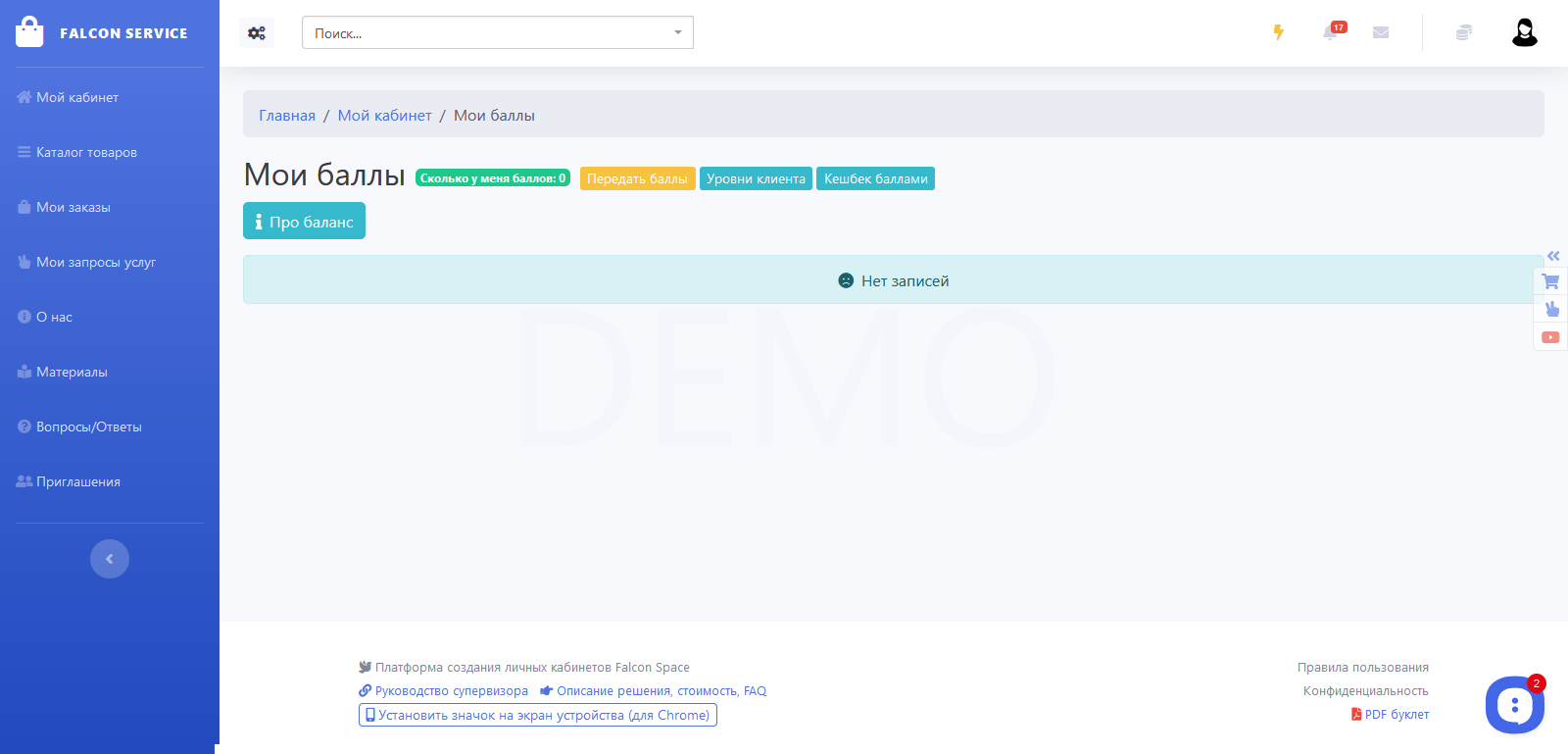This screenshot has width=1568, height=754.
Task: Open the Конфиденциальность footer link
Action: click(1366, 691)
